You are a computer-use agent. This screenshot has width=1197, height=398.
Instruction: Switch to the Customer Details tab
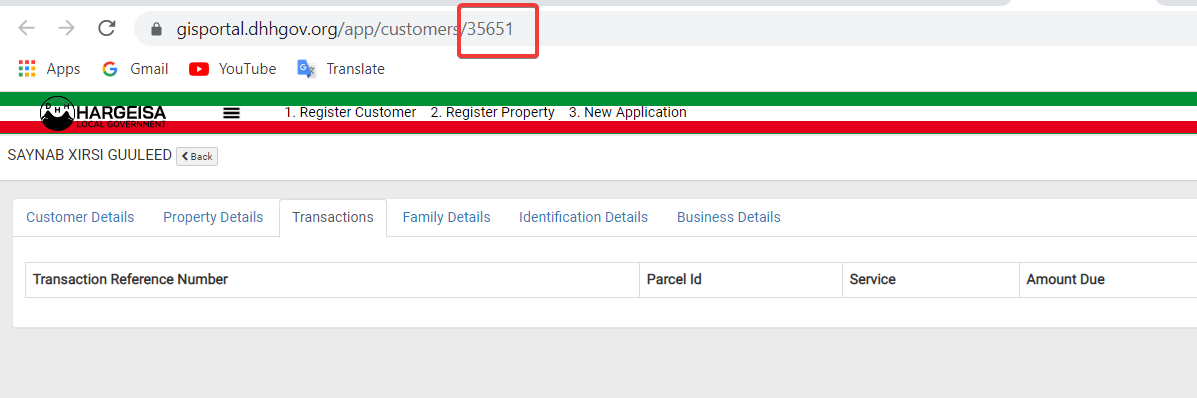pos(80,217)
